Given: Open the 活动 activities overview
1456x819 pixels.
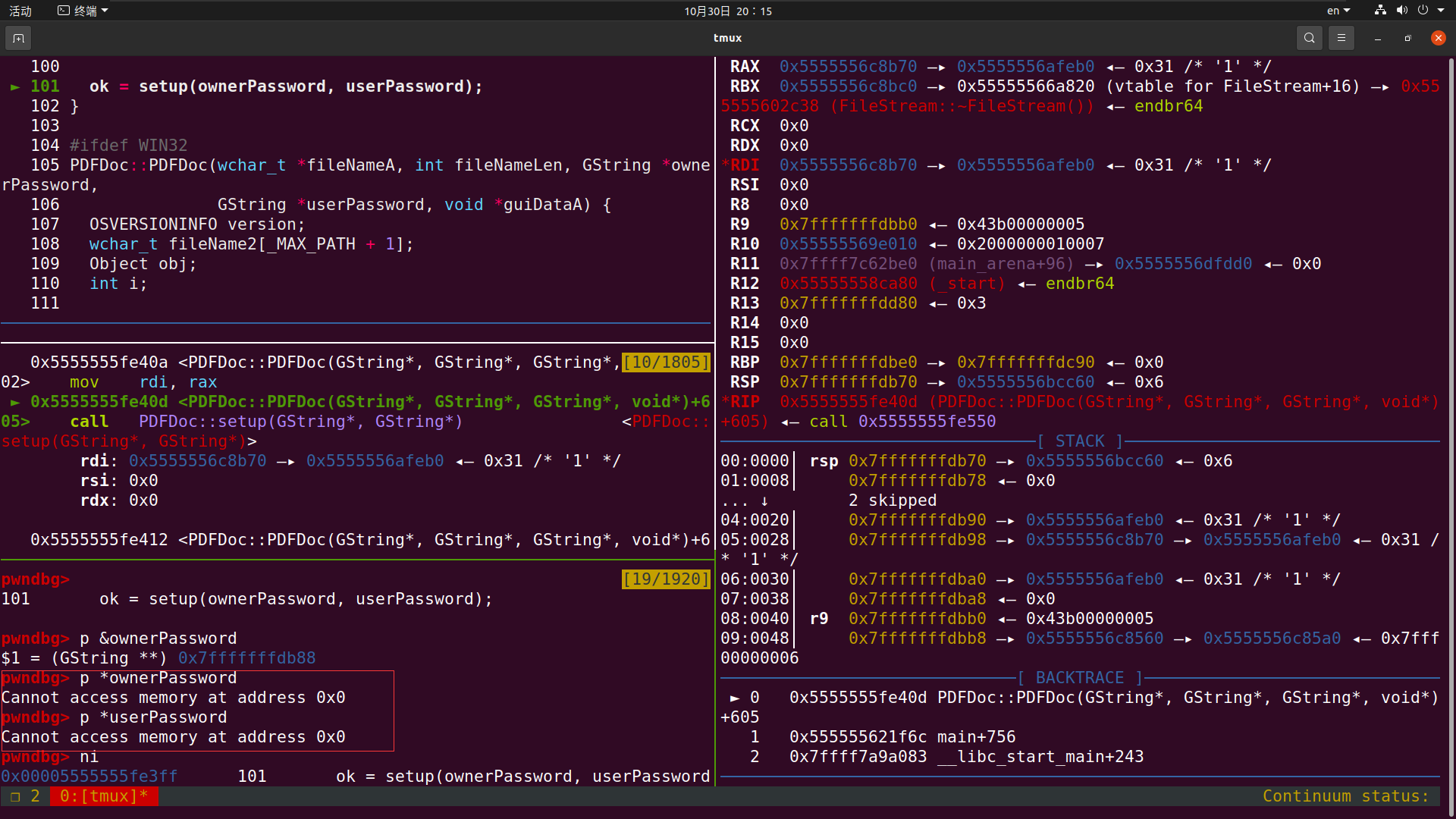Looking at the screenshot, I should [20, 11].
